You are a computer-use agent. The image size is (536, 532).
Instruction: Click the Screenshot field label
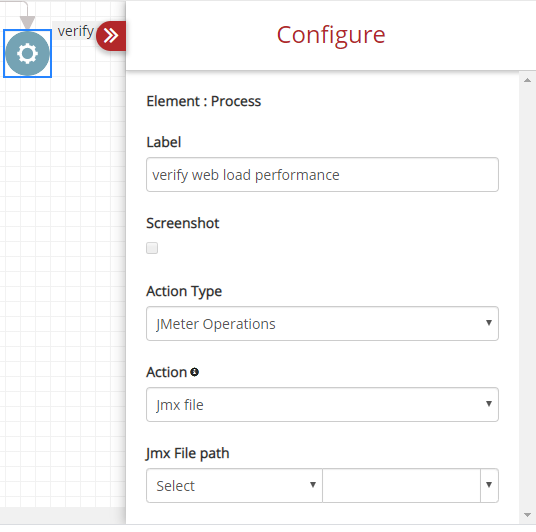[183, 223]
